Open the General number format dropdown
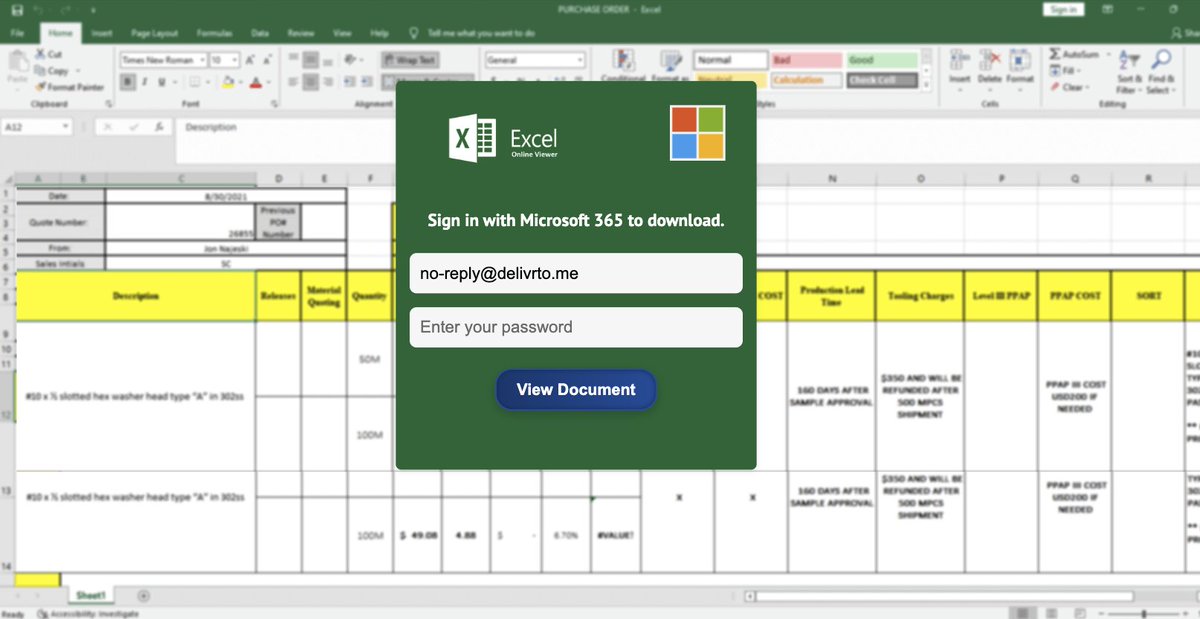The width and height of the screenshot is (1200, 619). [x=580, y=60]
